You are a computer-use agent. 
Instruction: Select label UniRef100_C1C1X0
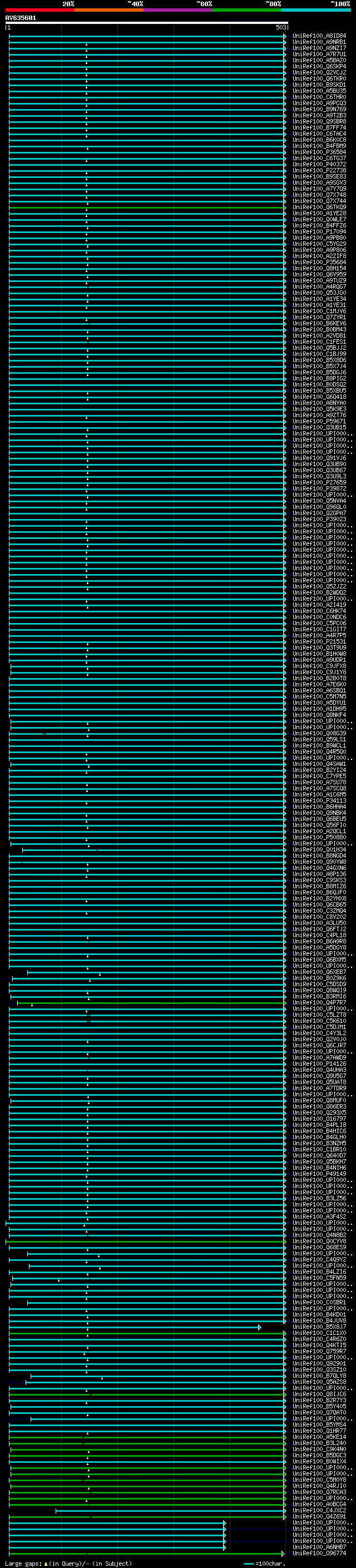pyautogui.click(x=319, y=1332)
